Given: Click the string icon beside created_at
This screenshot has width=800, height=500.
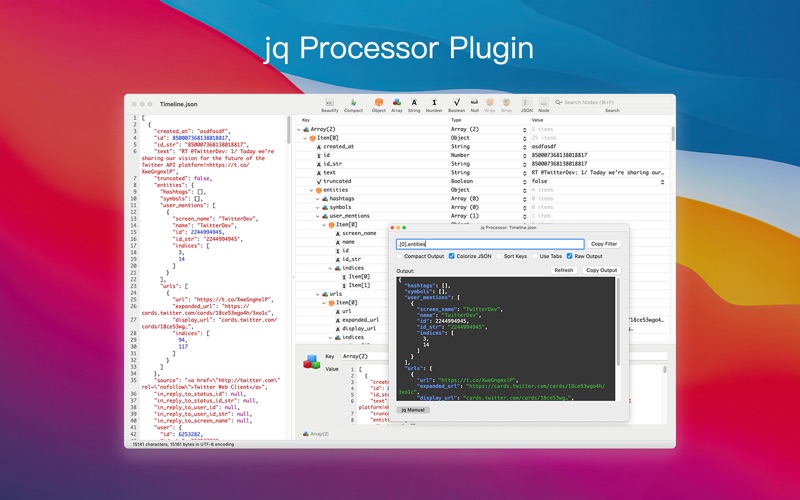Looking at the screenshot, I should click(319, 146).
